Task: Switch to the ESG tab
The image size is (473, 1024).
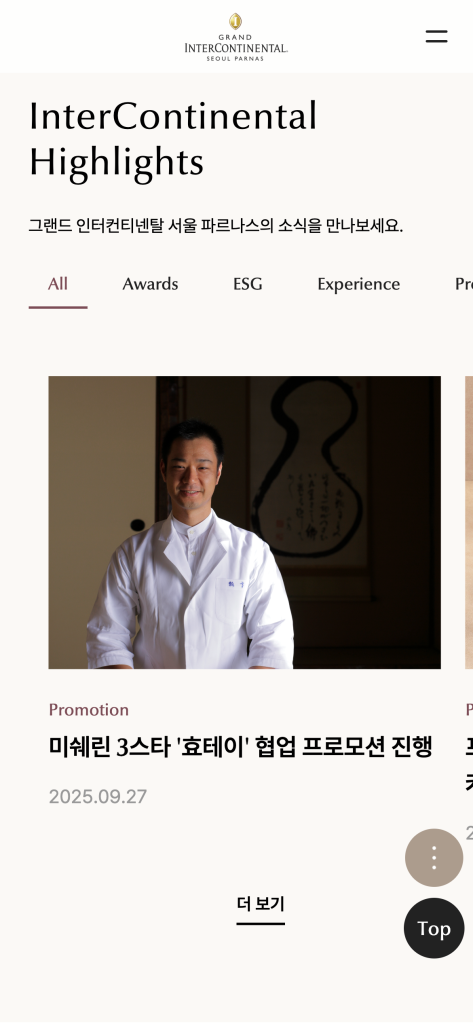Action: coord(248,284)
